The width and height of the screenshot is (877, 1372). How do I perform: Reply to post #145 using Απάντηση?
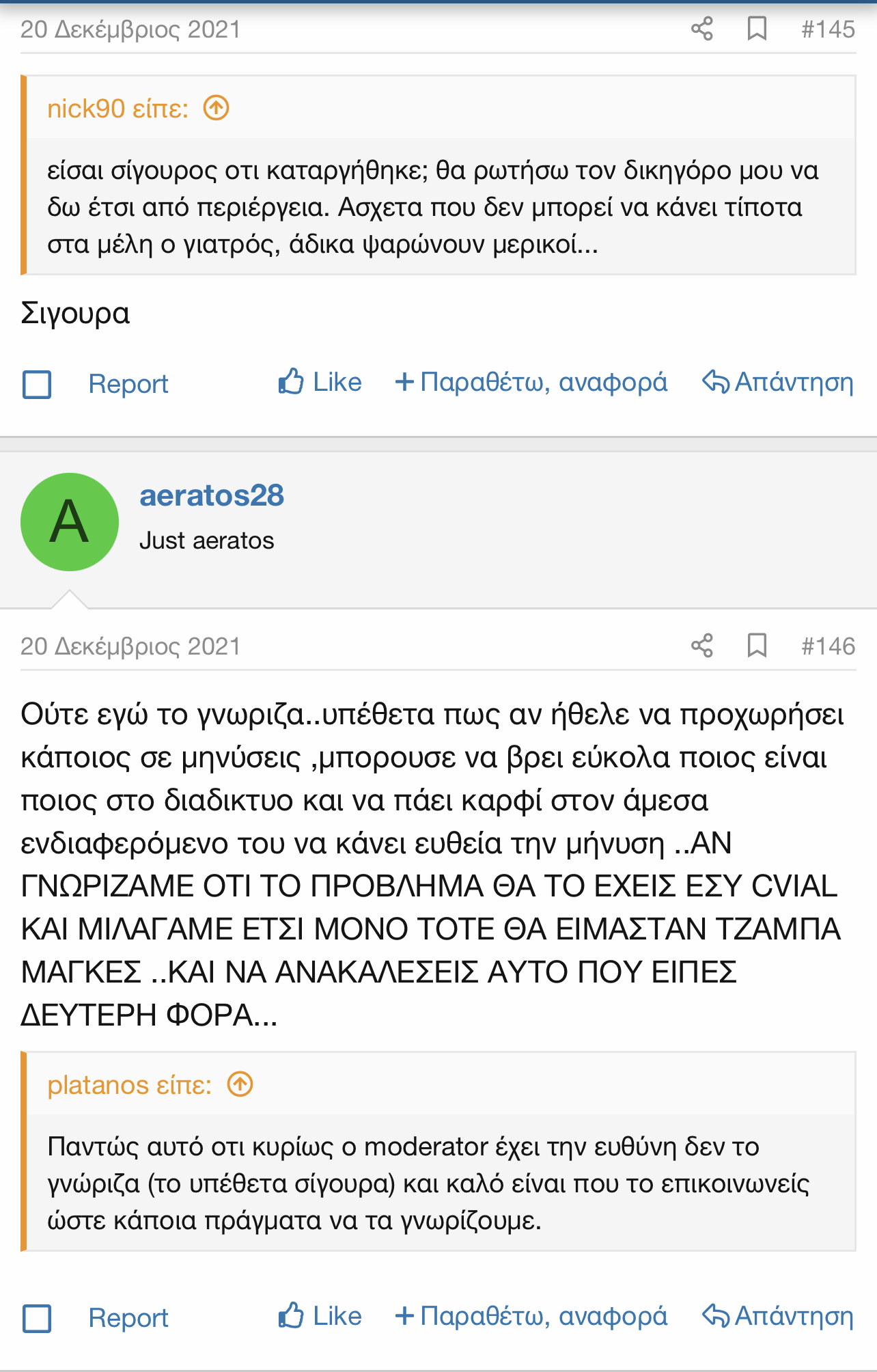pyautogui.click(x=778, y=382)
